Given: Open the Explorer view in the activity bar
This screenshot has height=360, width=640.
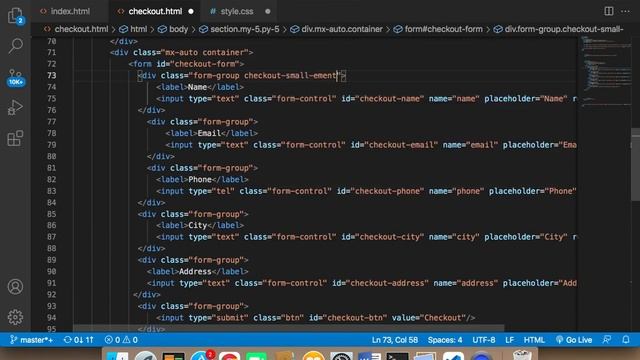Looking at the screenshot, I should pyautogui.click(x=16, y=16).
